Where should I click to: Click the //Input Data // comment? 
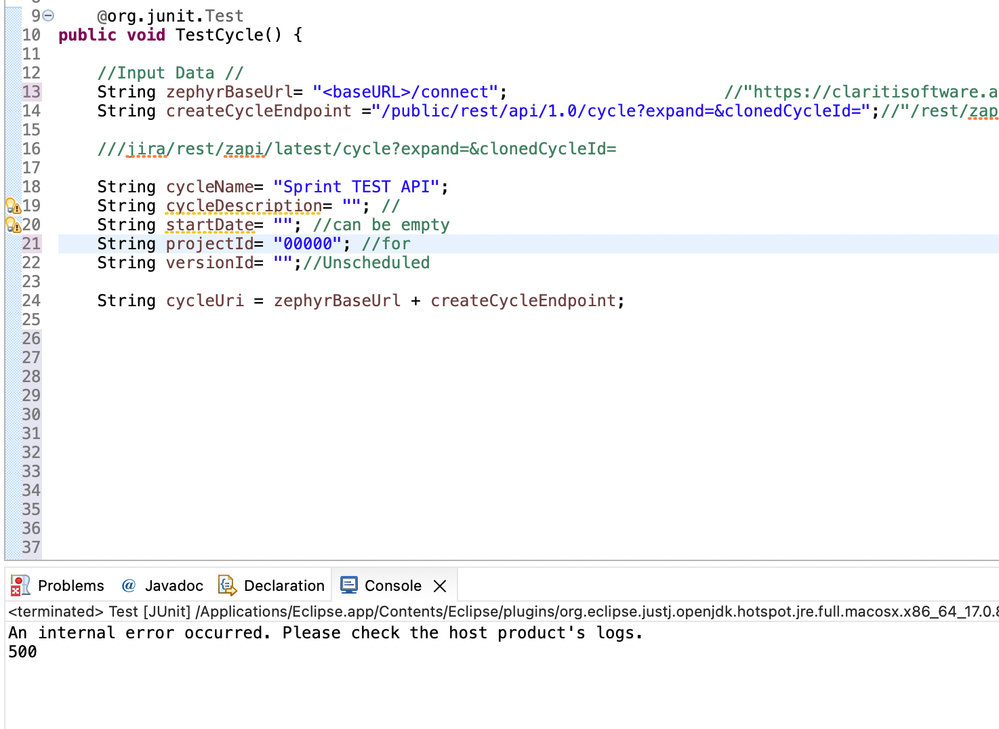point(170,73)
